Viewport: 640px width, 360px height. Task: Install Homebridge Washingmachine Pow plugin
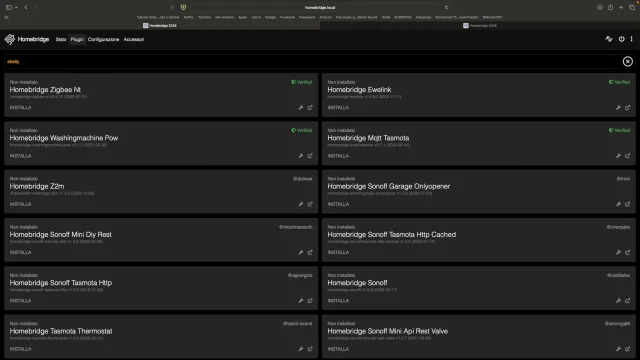pos(20,156)
